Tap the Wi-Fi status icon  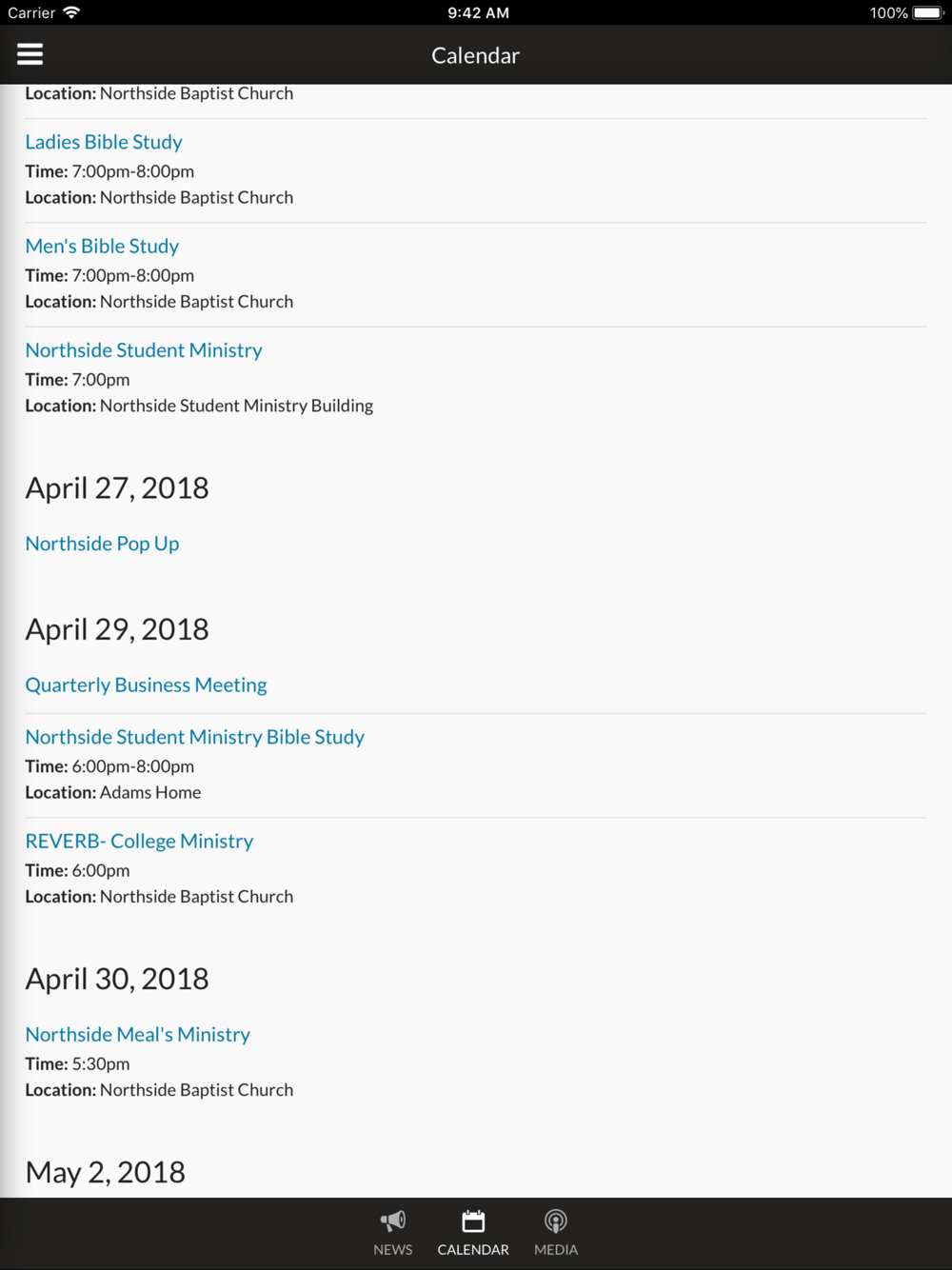click(x=71, y=12)
